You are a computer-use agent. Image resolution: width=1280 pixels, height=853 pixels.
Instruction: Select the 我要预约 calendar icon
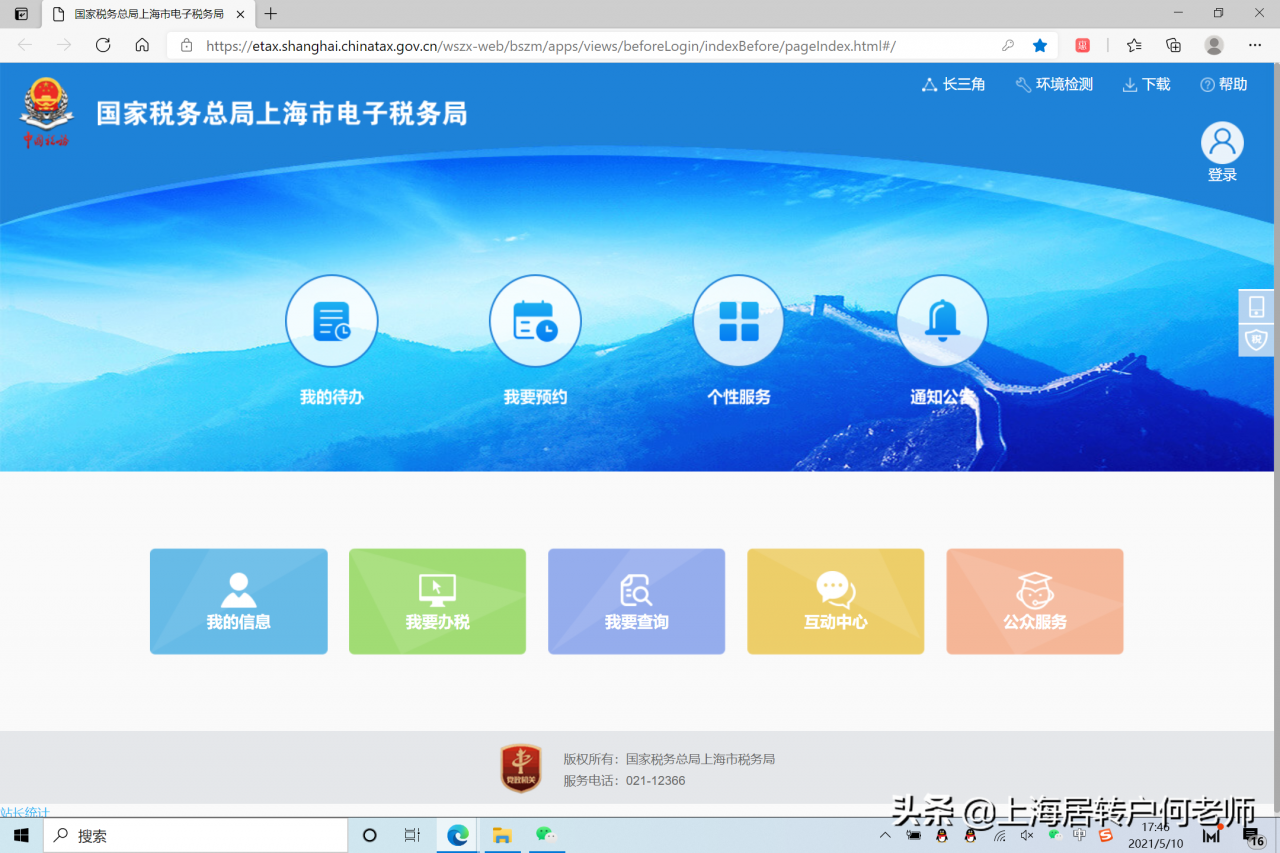coord(535,320)
